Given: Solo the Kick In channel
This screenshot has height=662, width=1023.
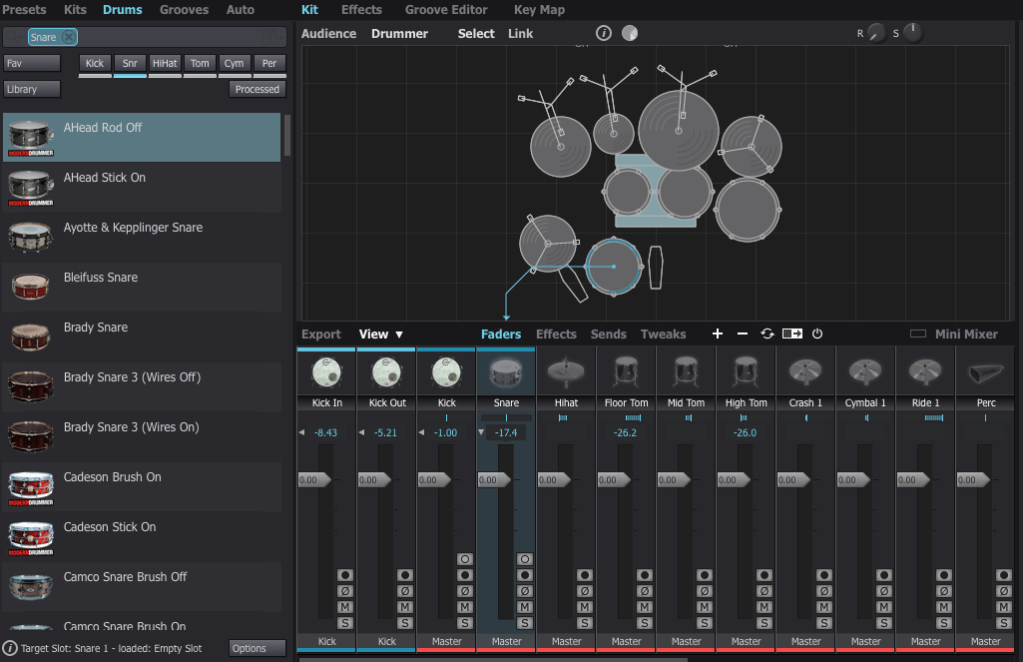Looking at the screenshot, I should point(345,623).
